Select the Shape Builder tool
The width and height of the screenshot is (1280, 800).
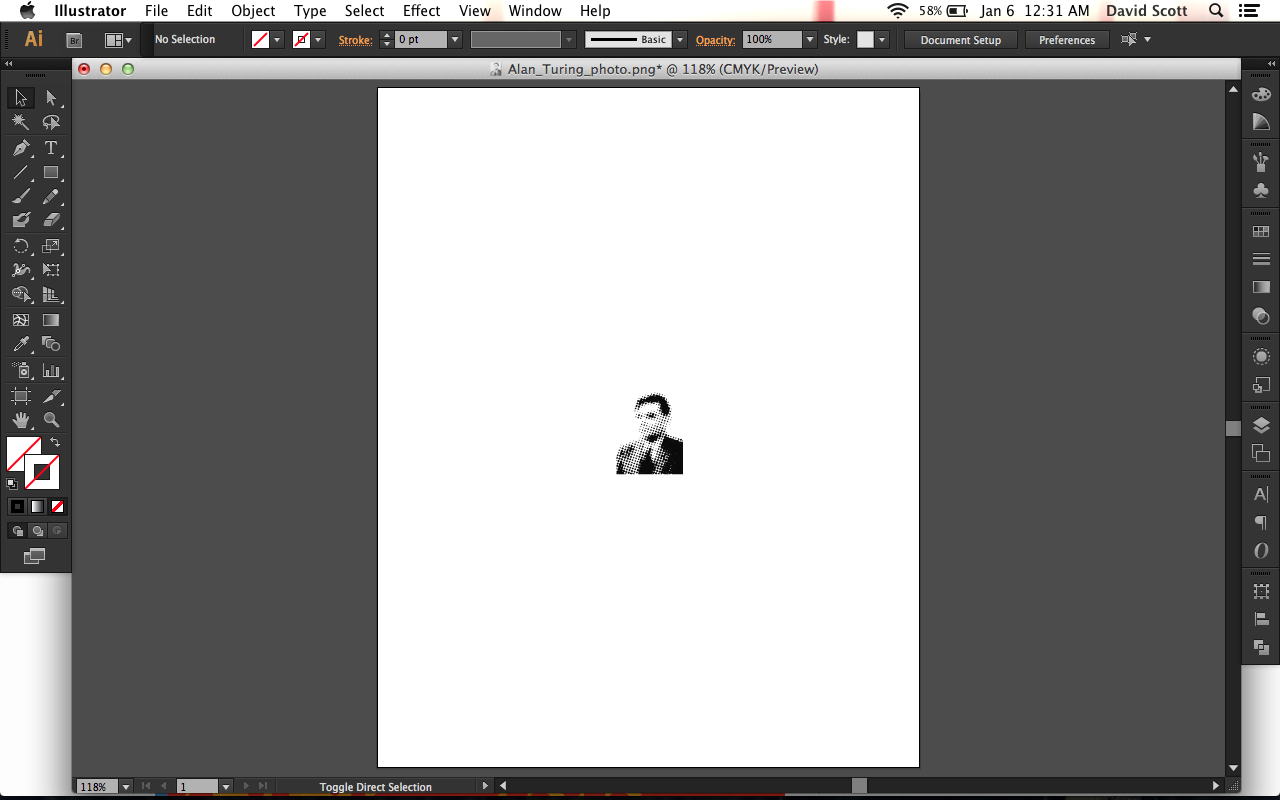click(x=20, y=295)
